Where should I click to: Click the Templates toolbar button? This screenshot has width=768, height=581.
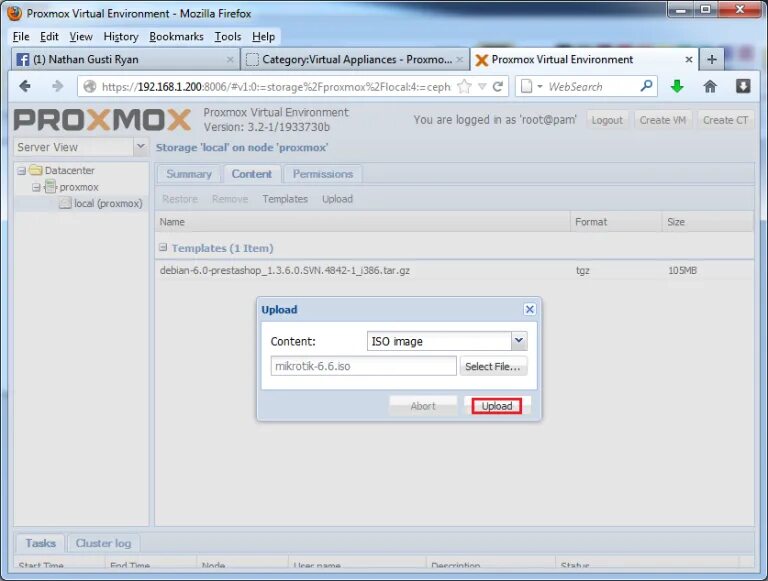(285, 199)
